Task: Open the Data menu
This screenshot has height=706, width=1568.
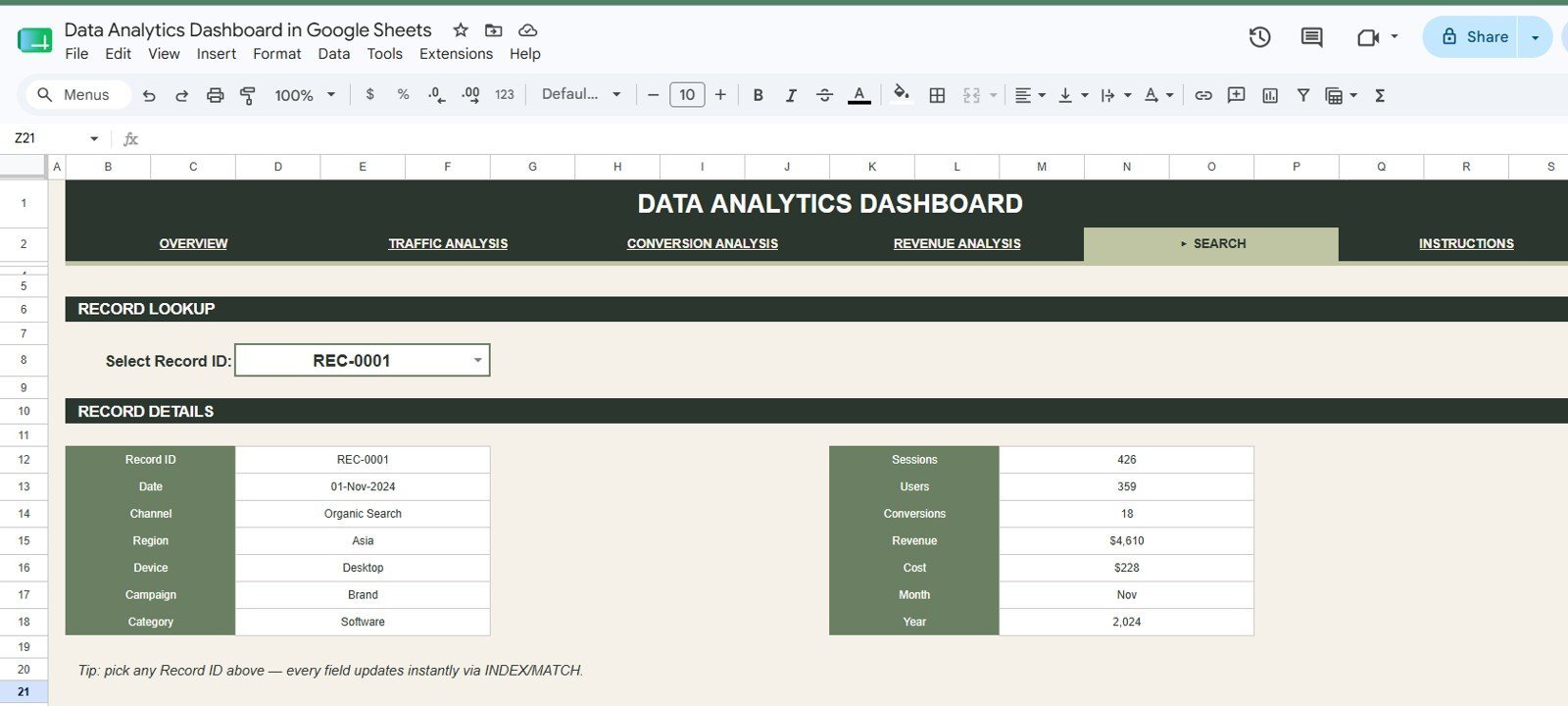Action: [334, 54]
